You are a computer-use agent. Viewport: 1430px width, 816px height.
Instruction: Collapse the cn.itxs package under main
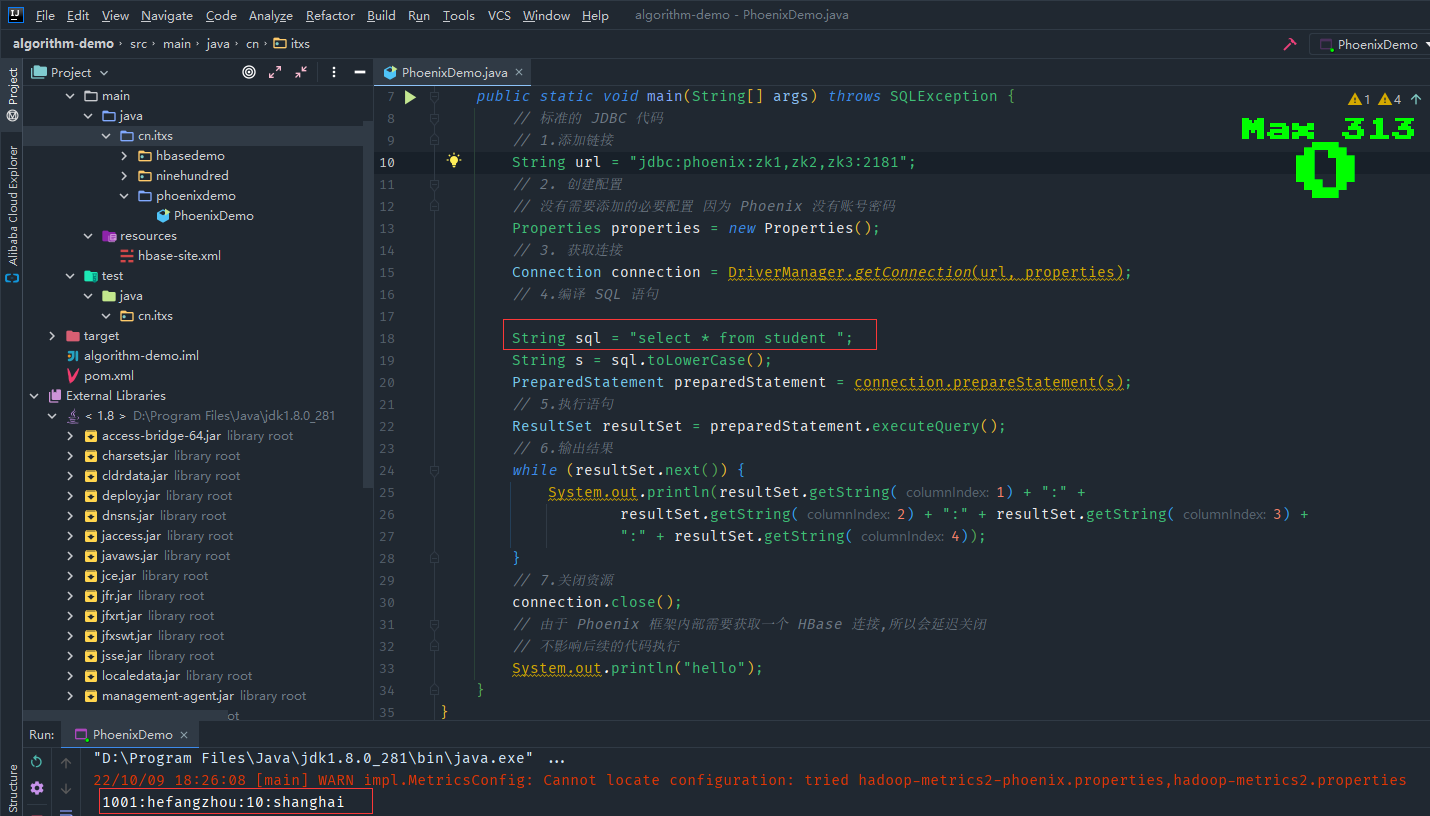coord(106,136)
